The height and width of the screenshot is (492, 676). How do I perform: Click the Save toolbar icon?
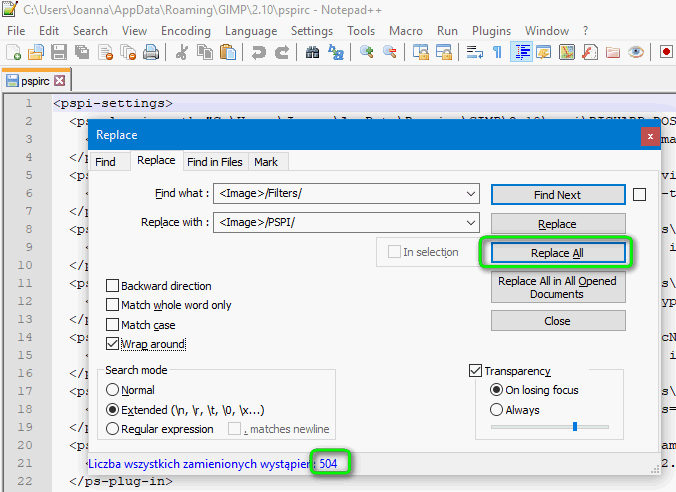[59, 53]
